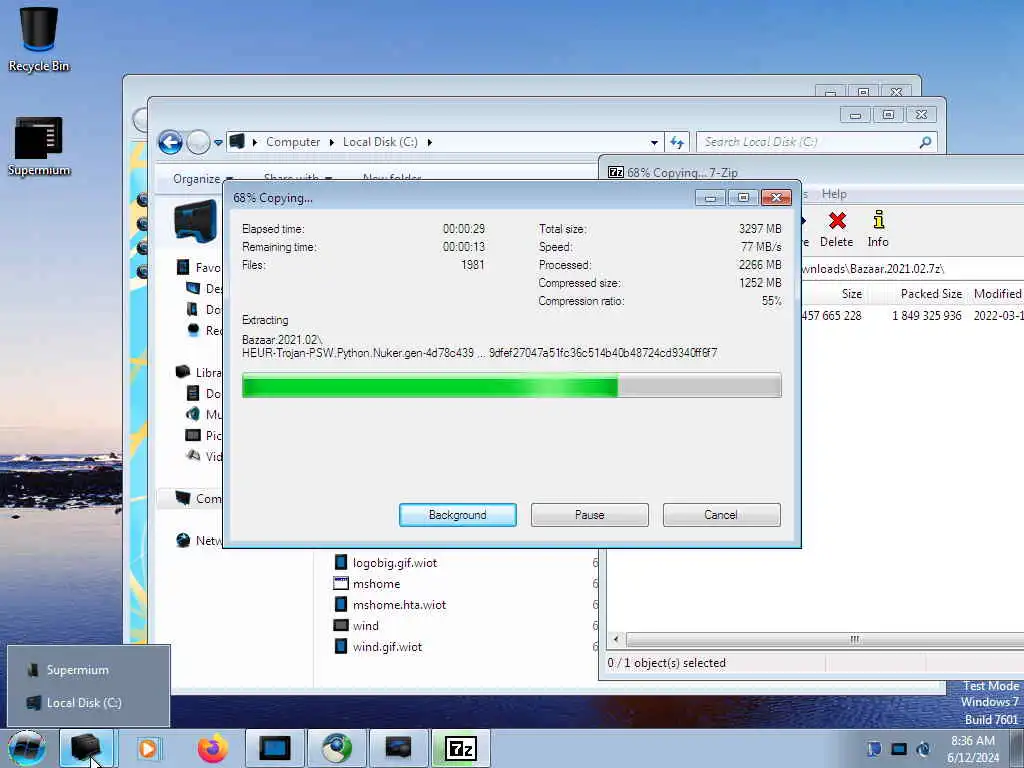Open recent locations dropdown arrow
The image size is (1024, 768).
coord(218,142)
